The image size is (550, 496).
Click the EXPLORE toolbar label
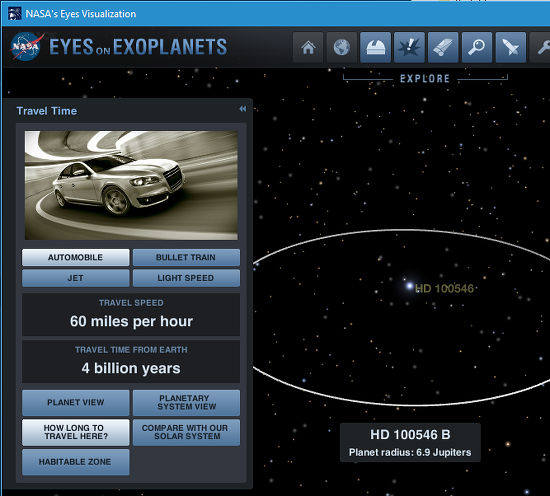(x=425, y=79)
